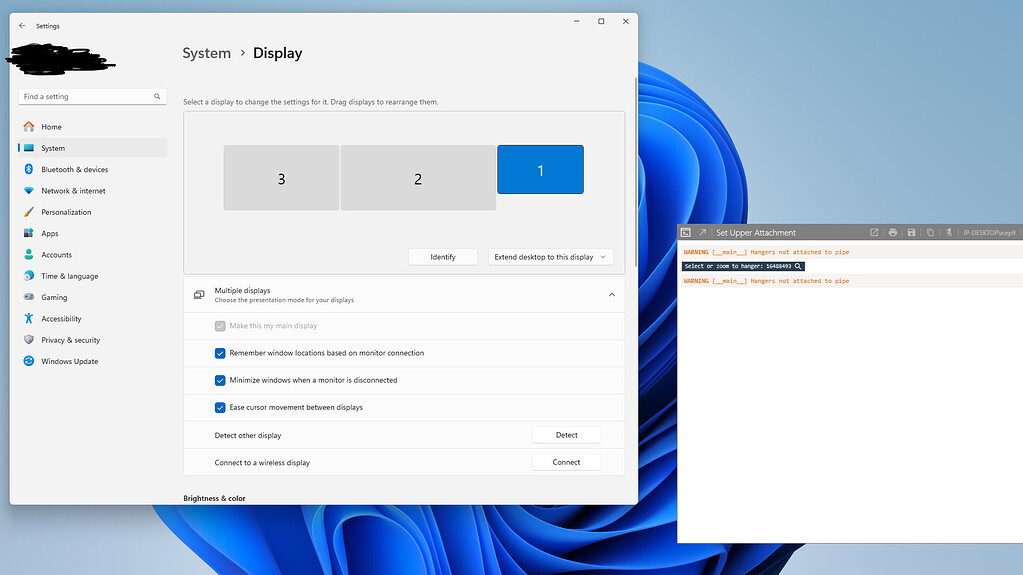This screenshot has height=575, width=1023.
Task: Click the search magnifier in Find a setting
Action: pos(157,97)
